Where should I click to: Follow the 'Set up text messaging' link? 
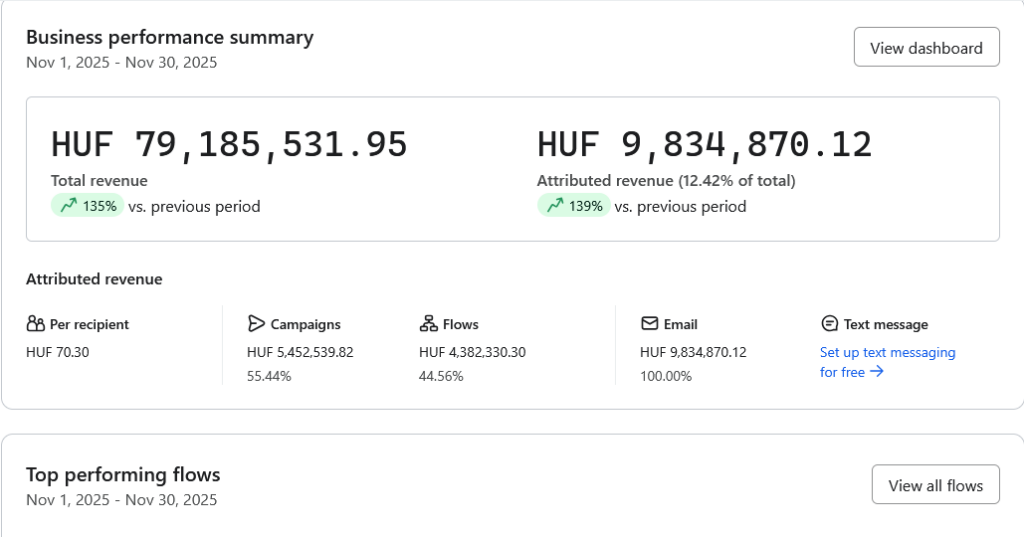[887, 352]
